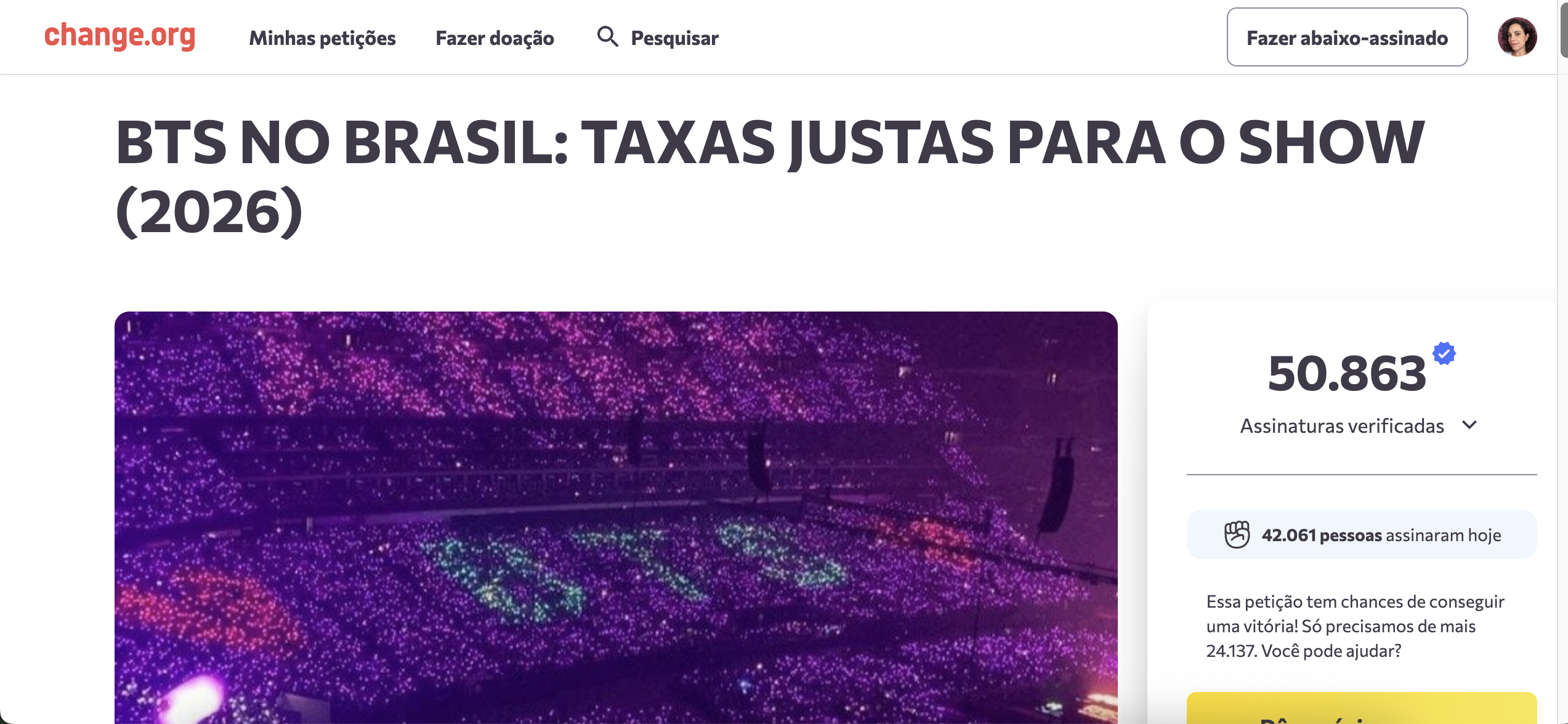Click the Assinaturas verificadas label
Image resolution: width=1568 pixels, height=724 pixels.
coord(1341,426)
